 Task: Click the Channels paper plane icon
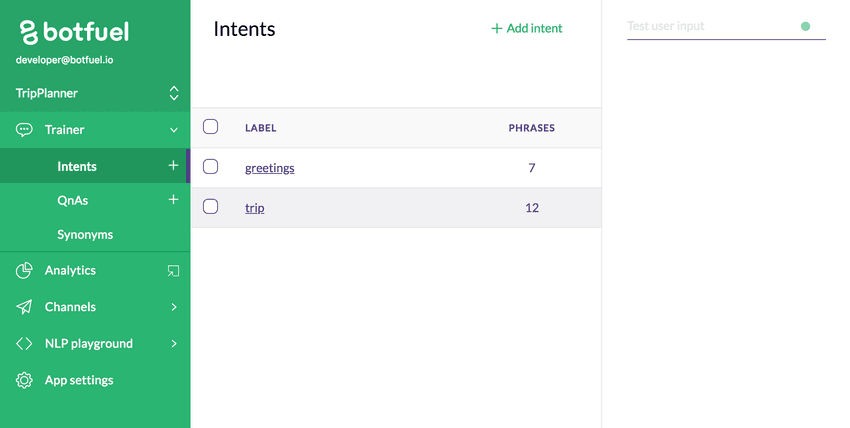tap(24, 307)
